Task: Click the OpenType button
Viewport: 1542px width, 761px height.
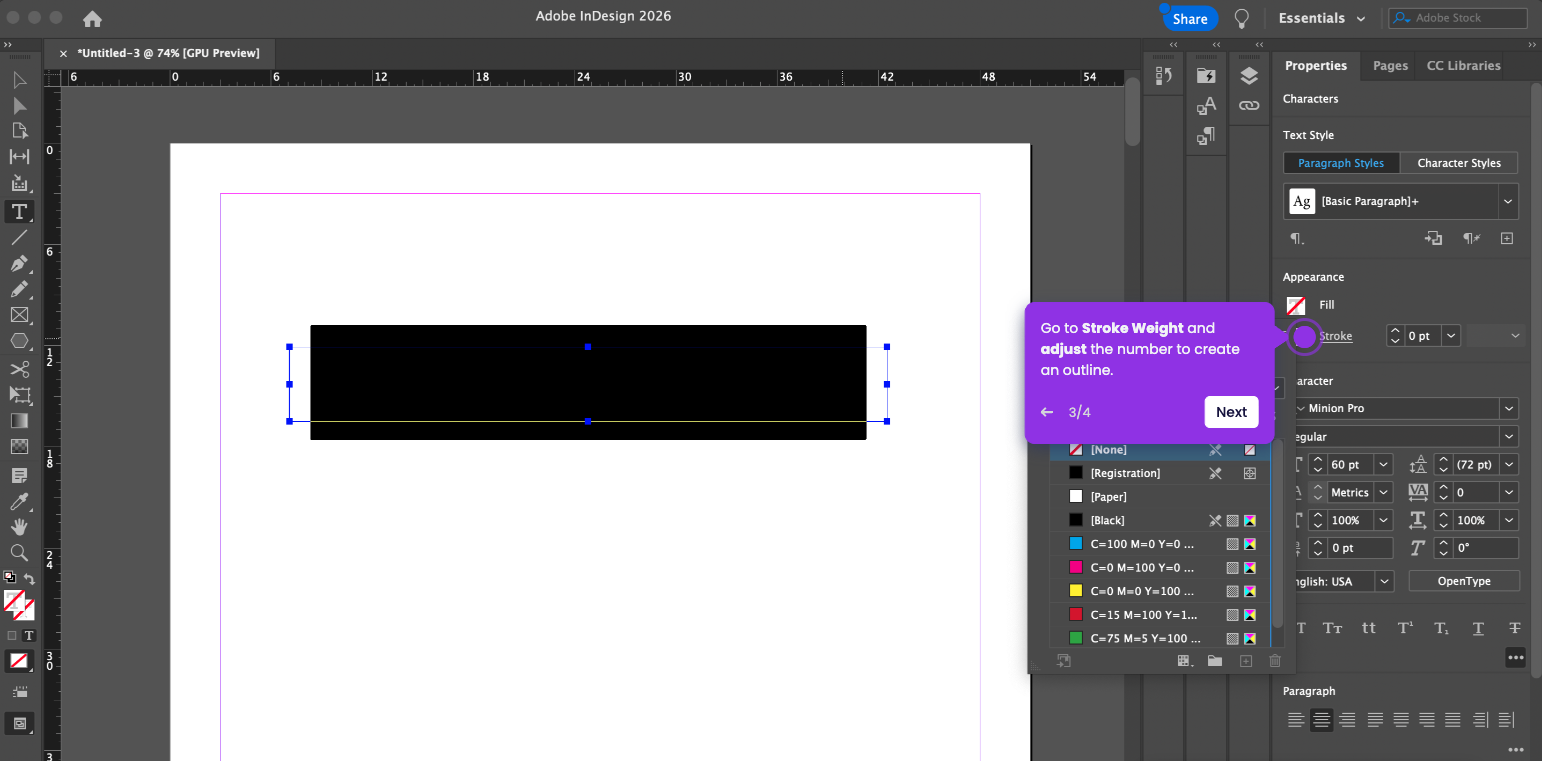Action: click(1464, 581)
